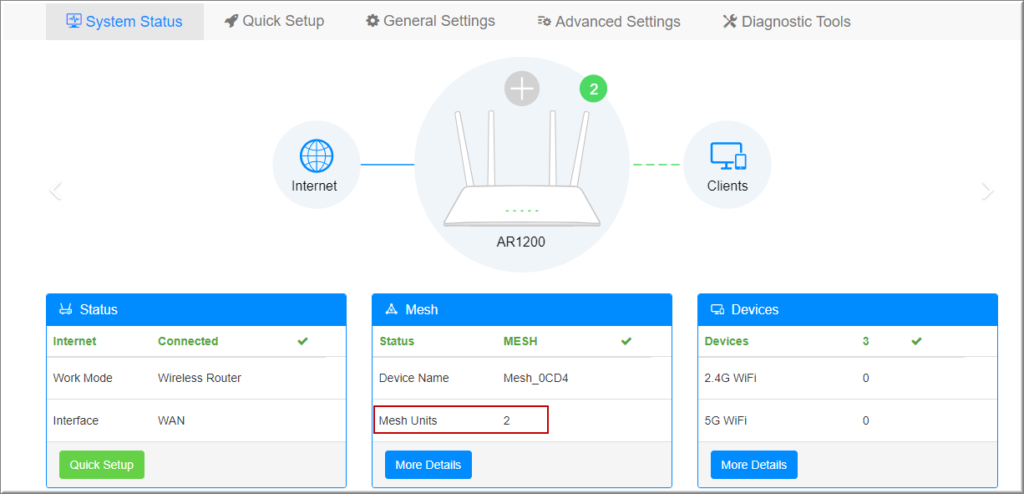The height and width of the screenshot is (494, 1024).
Task: Click the Clients devices icon
Action: pos(727,156)
